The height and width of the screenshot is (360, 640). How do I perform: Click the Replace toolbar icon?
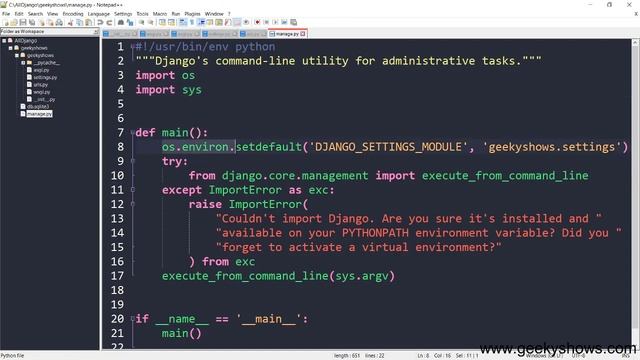[130, 22]
